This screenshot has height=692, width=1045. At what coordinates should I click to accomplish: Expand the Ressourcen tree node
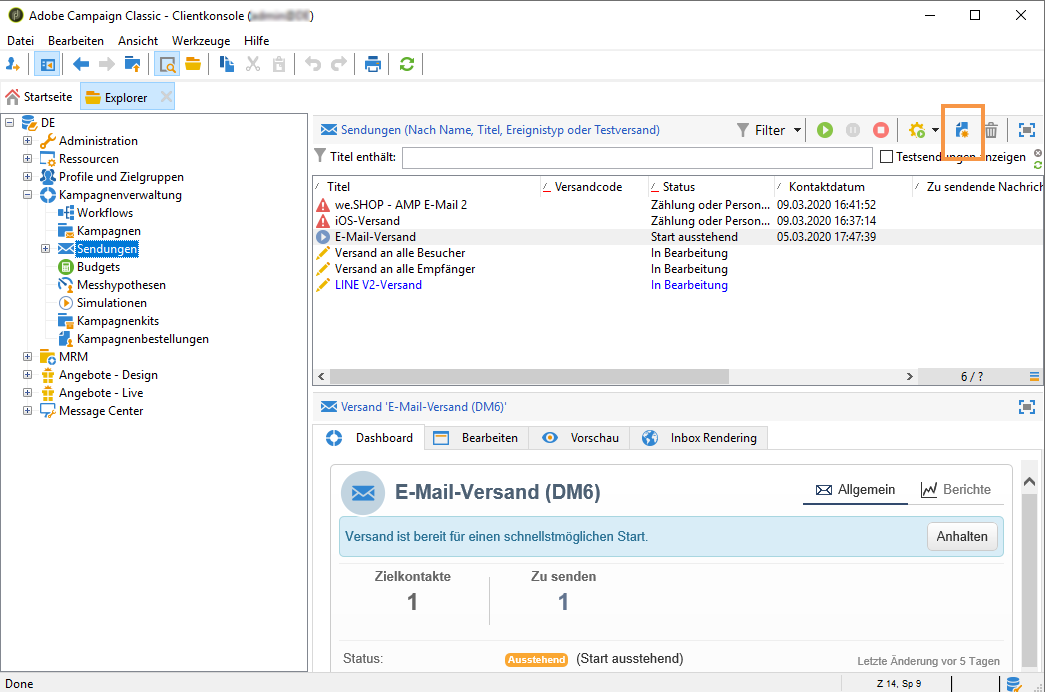coord(27,159)
